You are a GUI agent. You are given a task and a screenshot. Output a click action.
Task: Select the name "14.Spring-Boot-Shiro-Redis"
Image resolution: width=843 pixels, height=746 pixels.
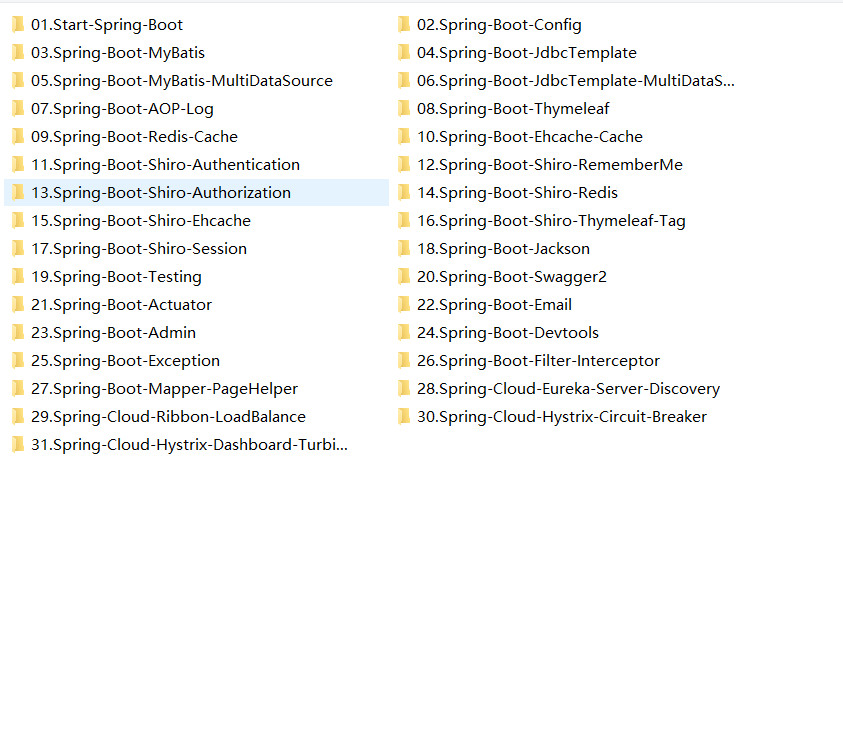point(517,193)
